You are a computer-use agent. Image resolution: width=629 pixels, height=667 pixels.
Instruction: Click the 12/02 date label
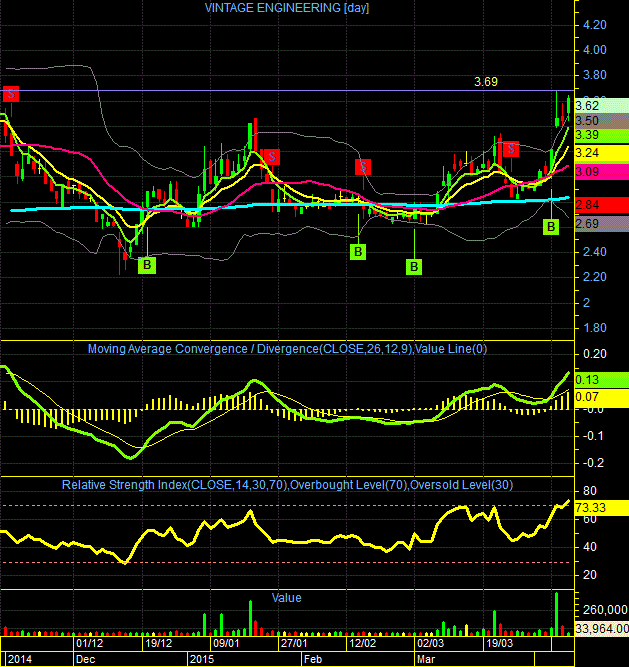[x=363, y=643]
